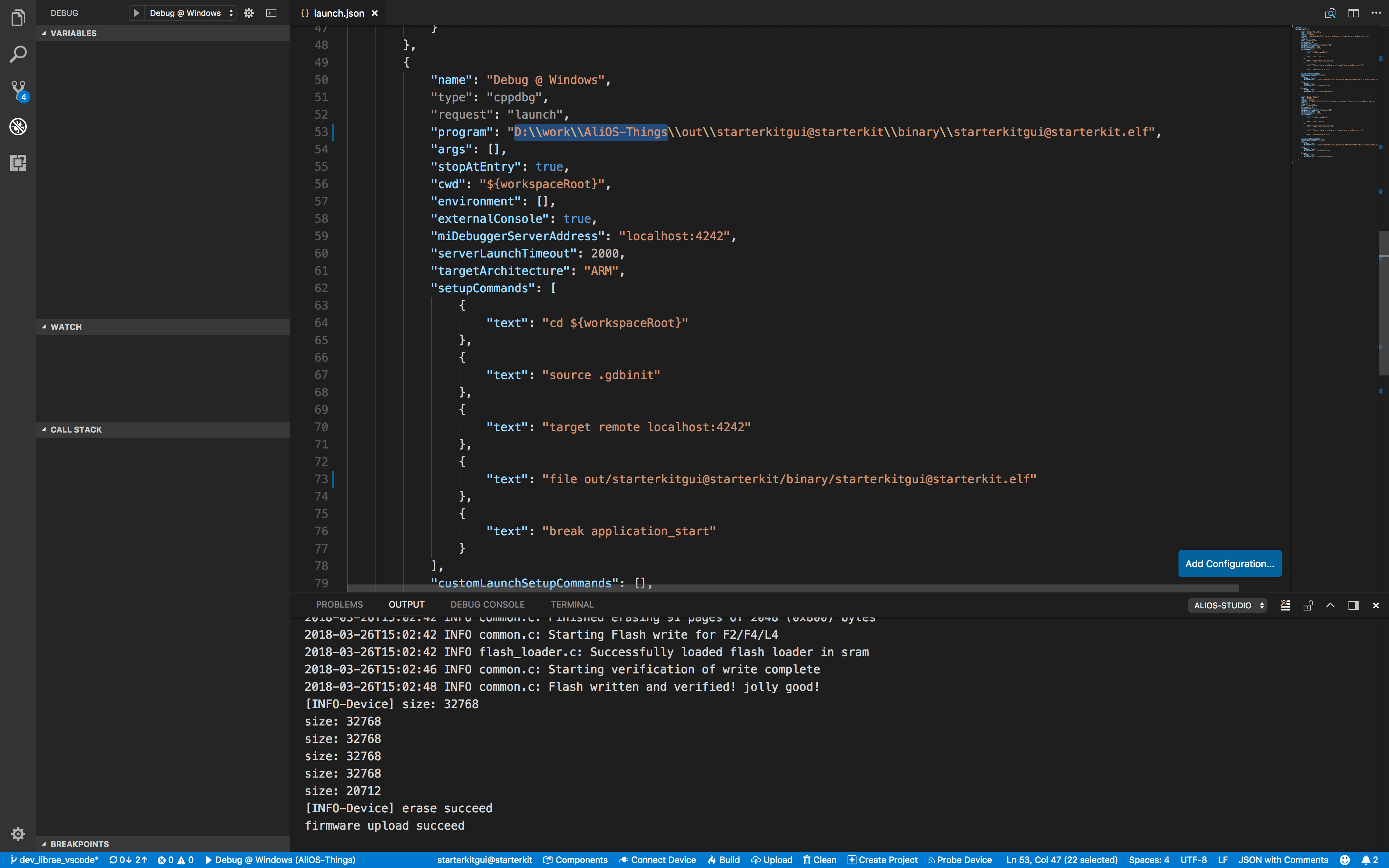Click Manage gear icon in the activity bar
This screenshot has height=868, width=1389.
(x=18, y=834)
